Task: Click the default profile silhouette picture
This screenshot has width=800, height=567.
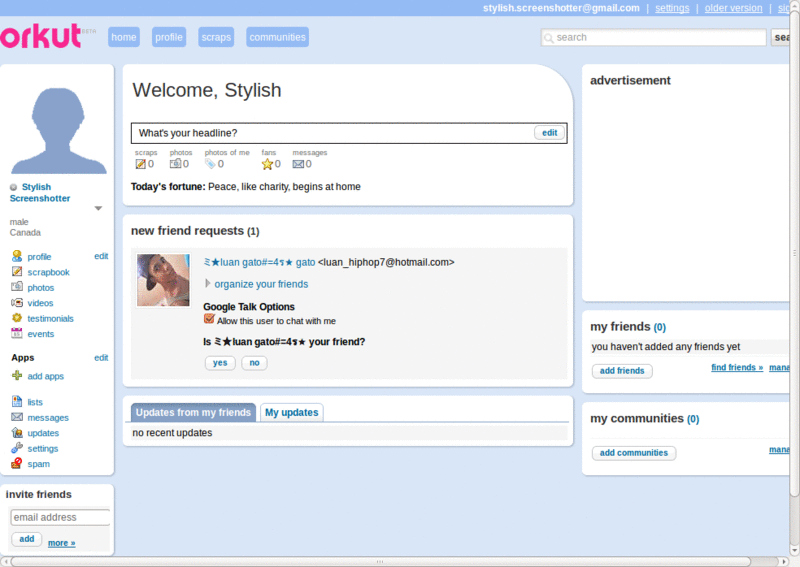Action: click(x=59, y=131)
